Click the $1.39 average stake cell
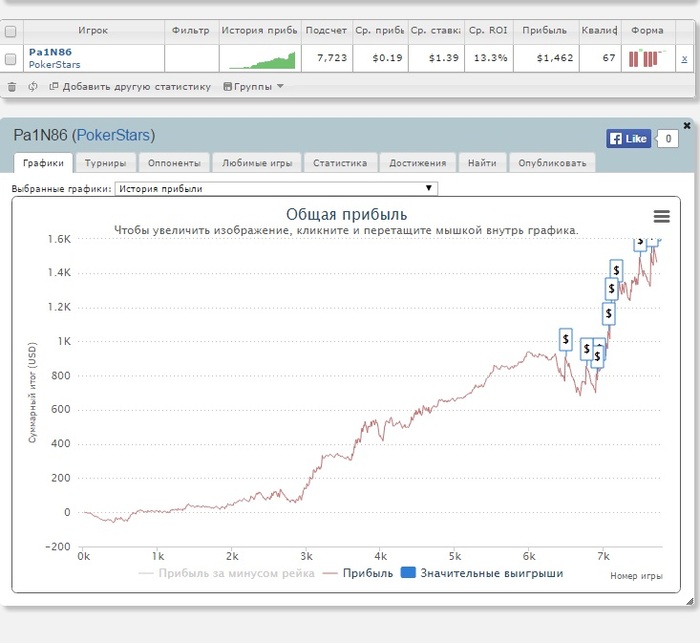This screenshot has height=643, width=700. click(437, 58)
